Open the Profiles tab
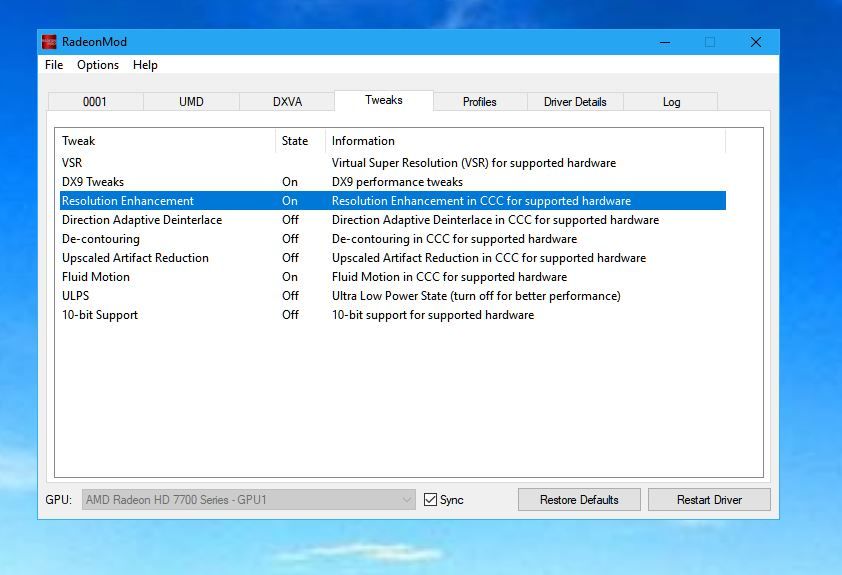The height and width of the screenshot is (575, 842). point(480,101)
